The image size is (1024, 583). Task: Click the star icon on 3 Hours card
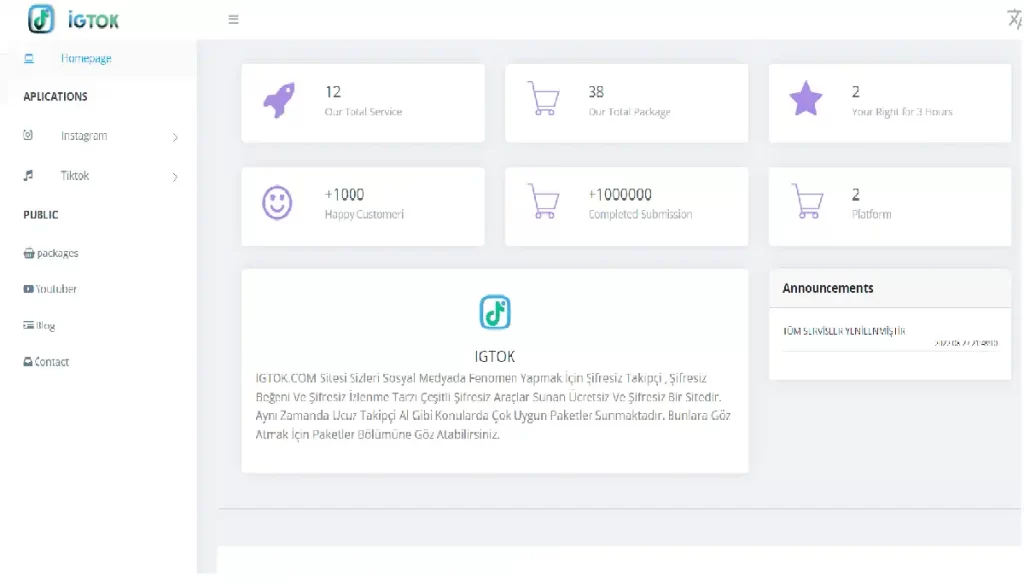coord(806,98)
